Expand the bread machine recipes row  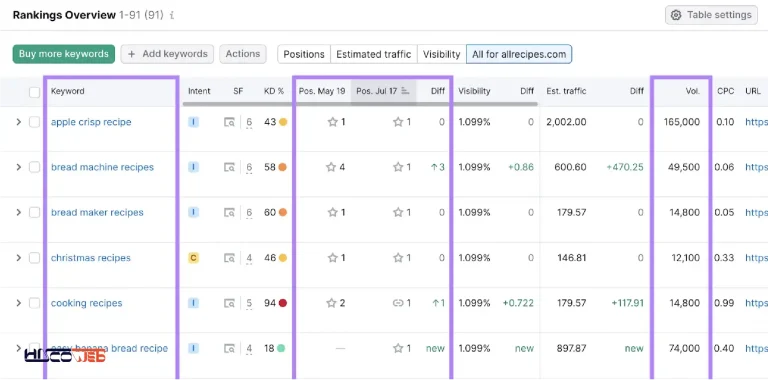point(19,167)
